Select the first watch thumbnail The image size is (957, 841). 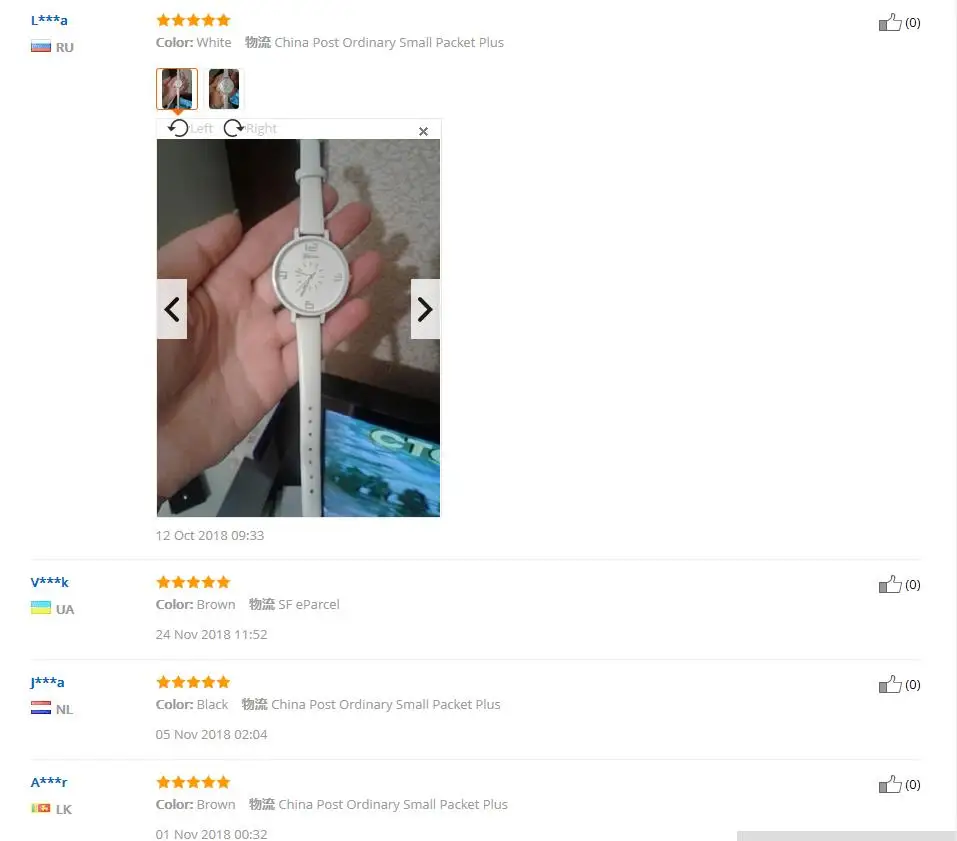(177, 89)
